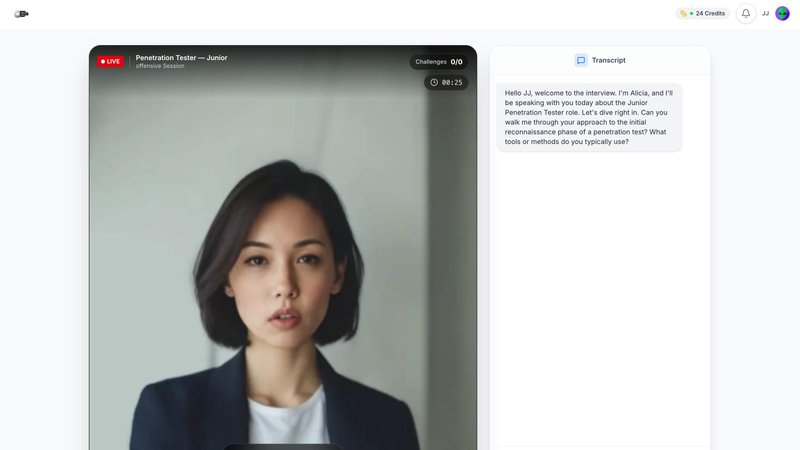Open the notifications bell
The width and height of the screenshot is (800, 450).
coord(745,14)
